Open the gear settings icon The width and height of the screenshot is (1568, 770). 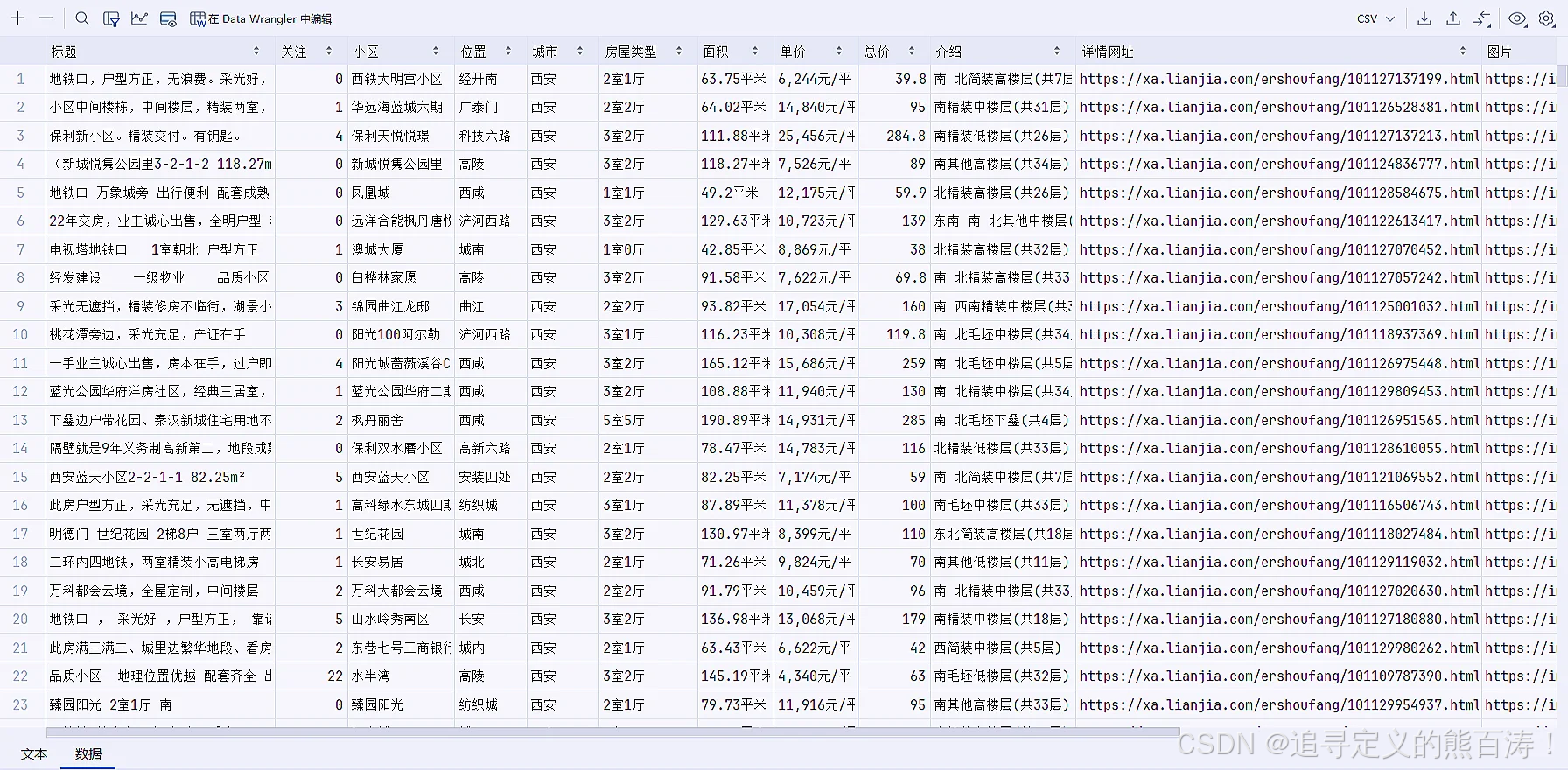tap(1547, 18)
